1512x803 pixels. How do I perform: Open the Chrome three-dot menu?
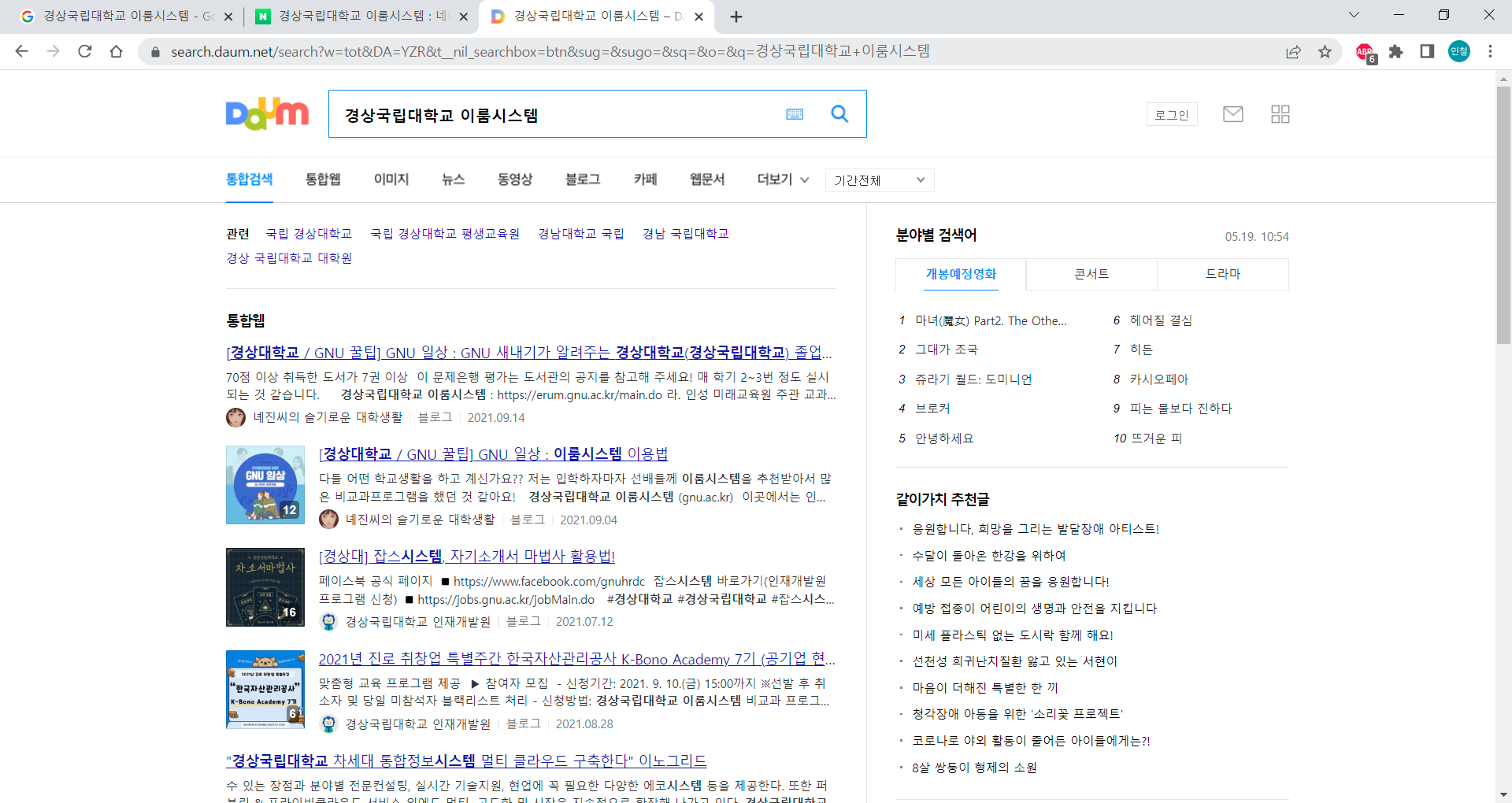(x=1490, y=51)
